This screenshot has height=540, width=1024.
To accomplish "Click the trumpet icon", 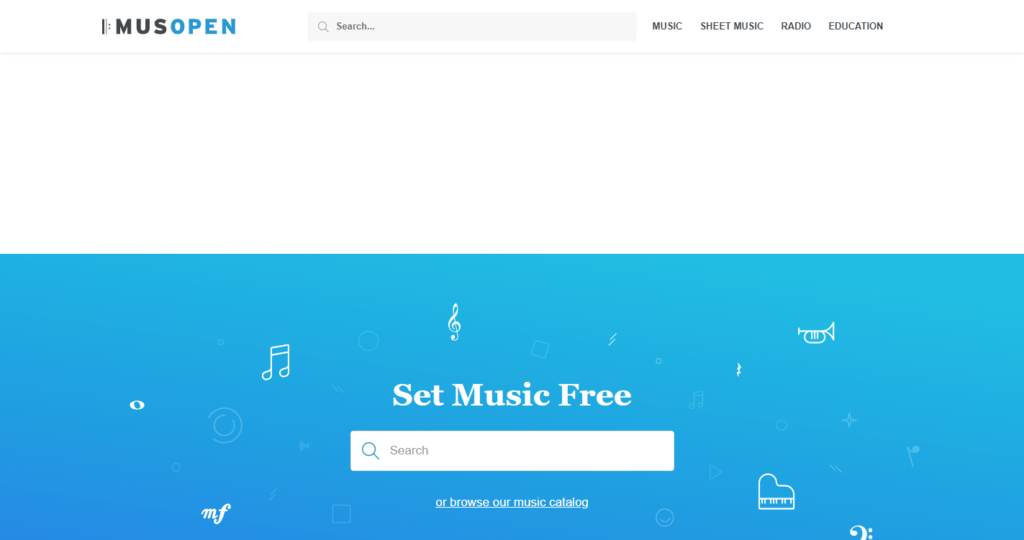I will [x=816, y=333].
